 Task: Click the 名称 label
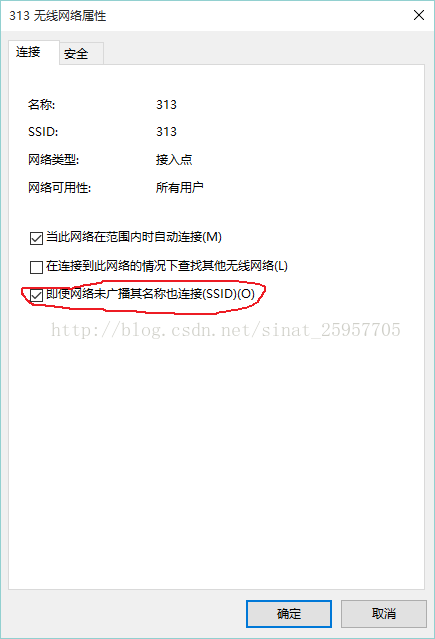pos(42,105)
